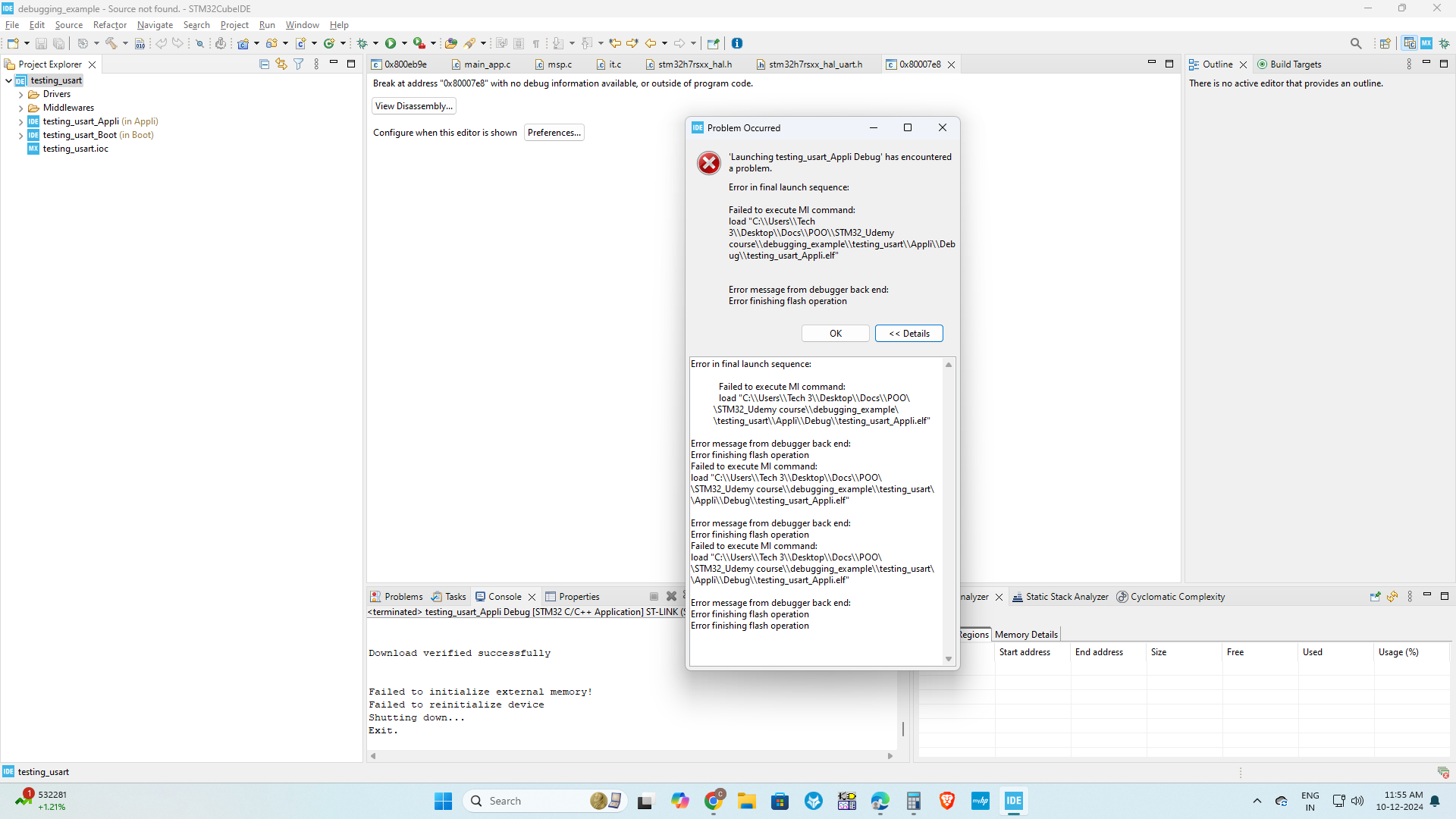Expand the testing_usart_Appli project tree

point(22,121)
